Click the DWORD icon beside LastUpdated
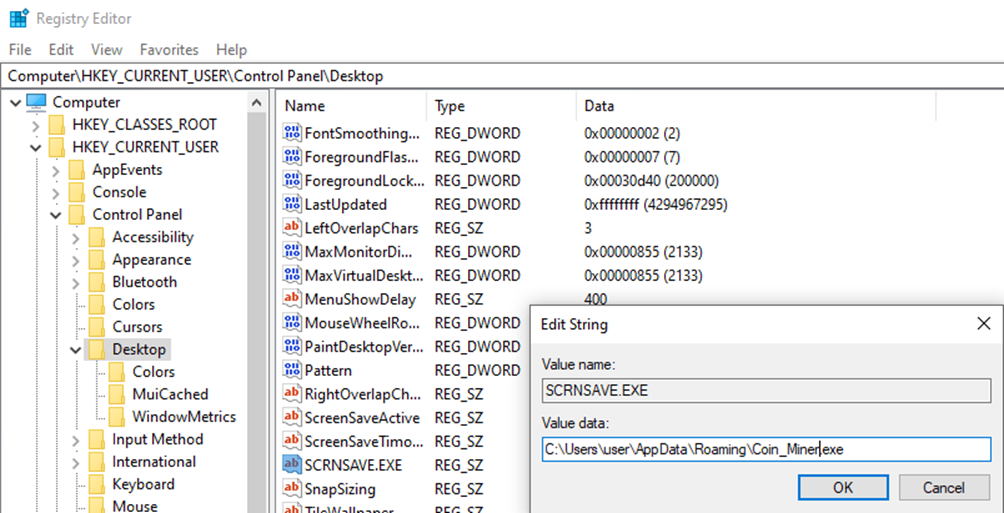 pos(292,204)
